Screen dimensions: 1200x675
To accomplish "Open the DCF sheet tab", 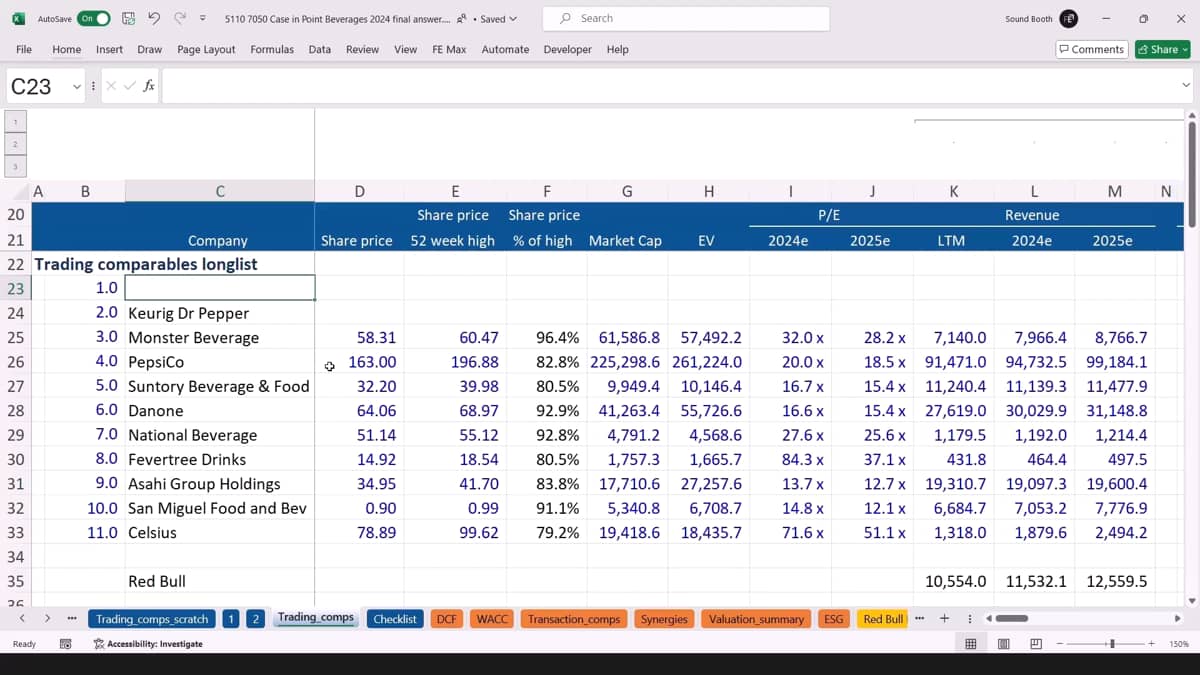I will pyautogui.click(x=446, y=619).
